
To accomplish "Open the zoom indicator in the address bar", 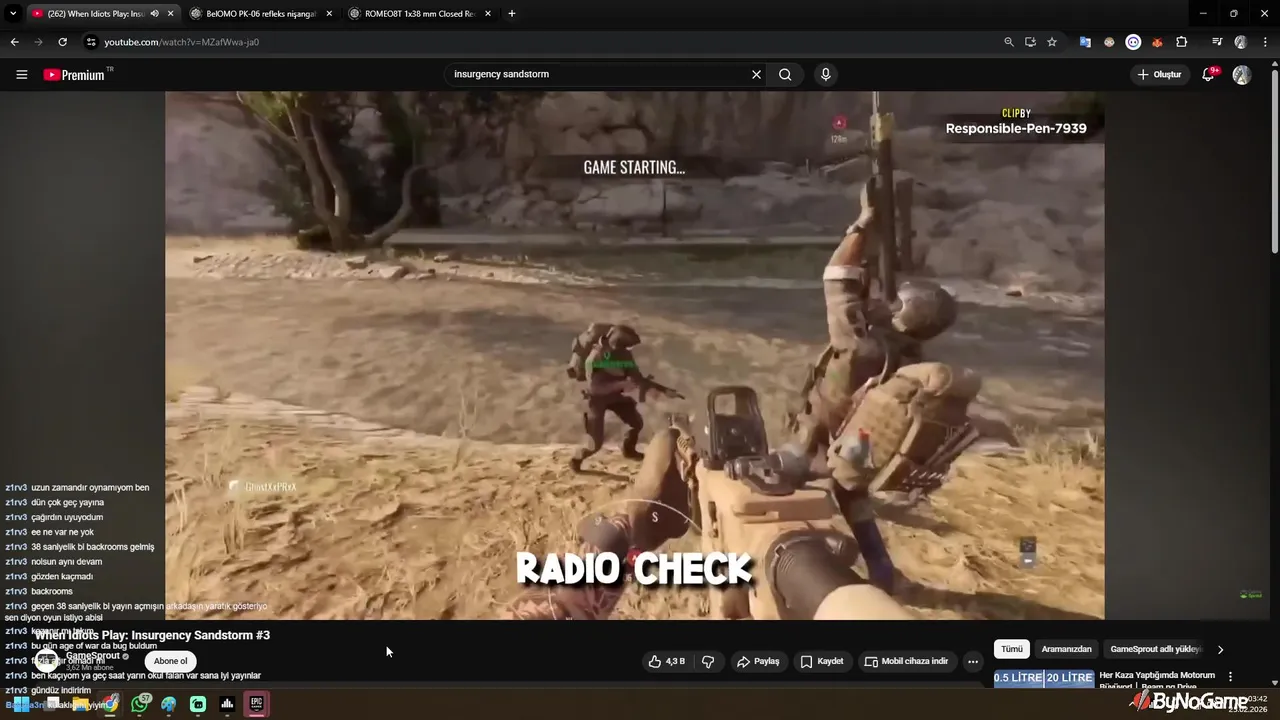I will (x=1009, y=42).
